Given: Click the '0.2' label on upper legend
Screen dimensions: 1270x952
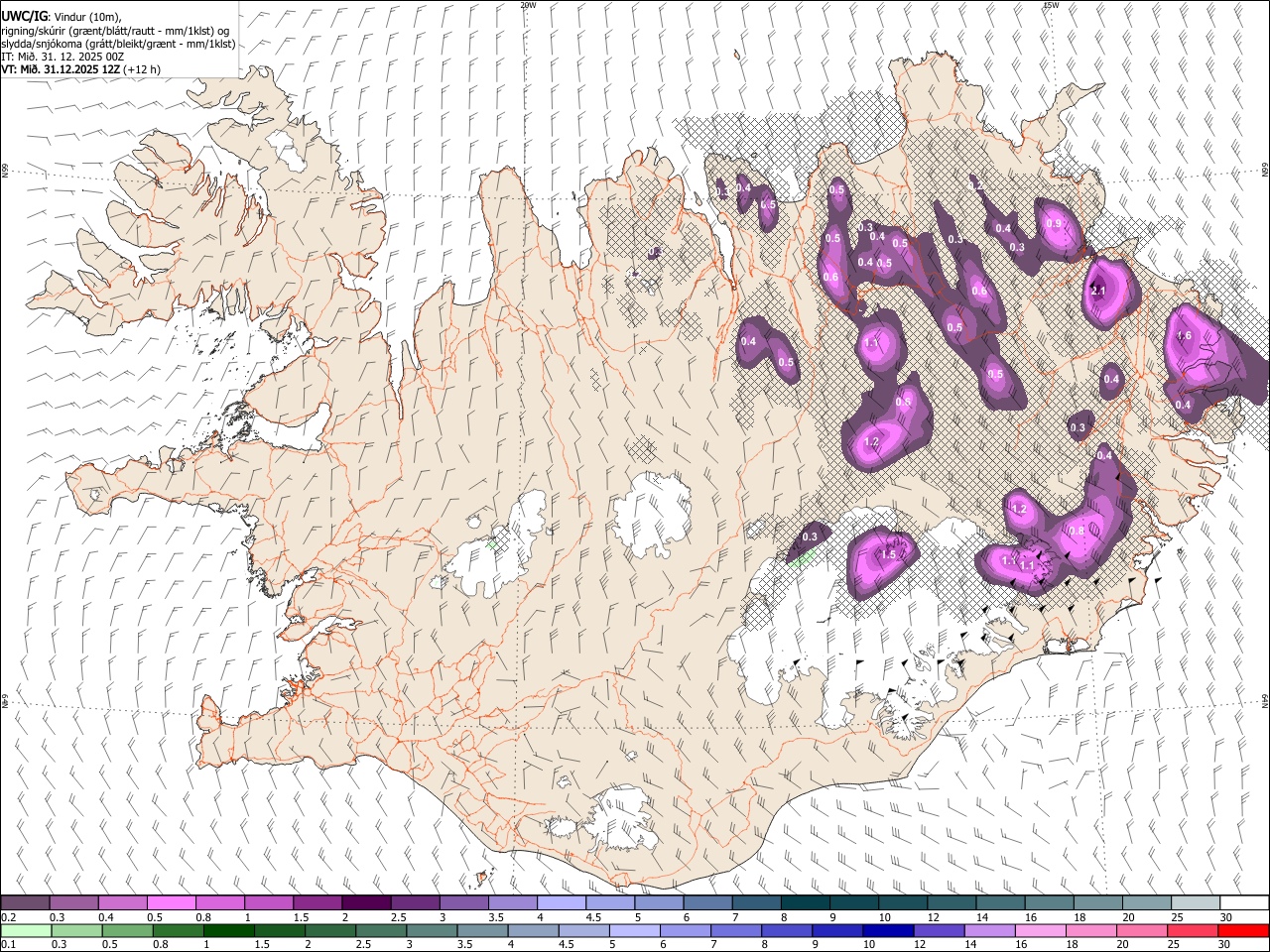Looking at the screenshot, I should click(8, 917).
